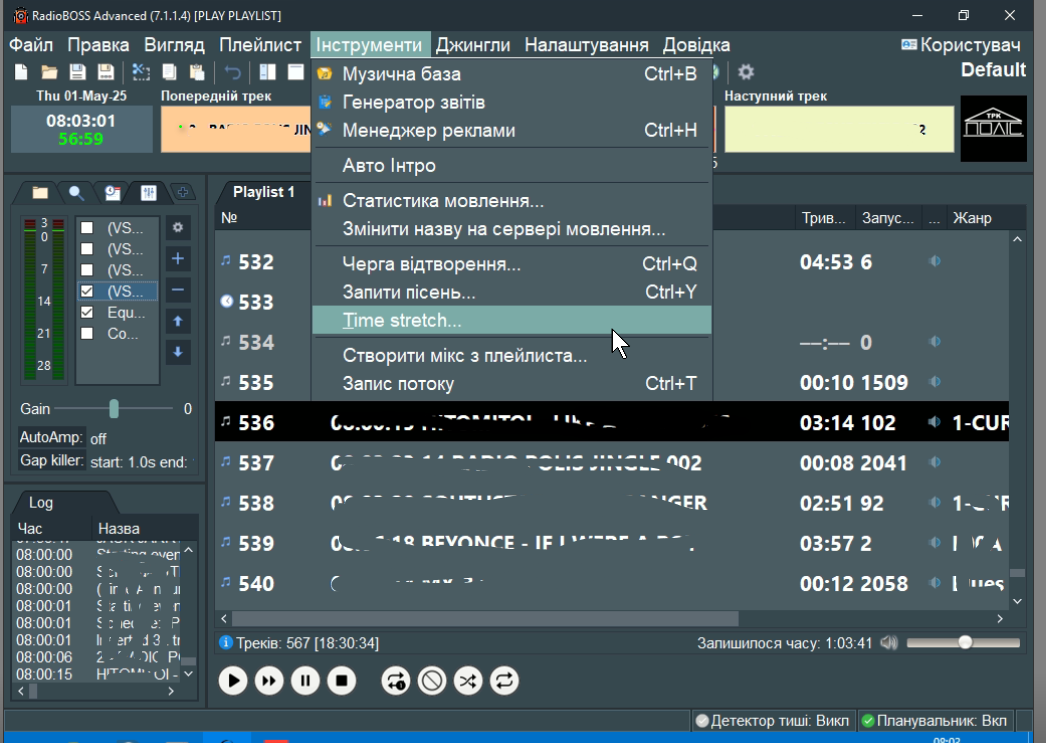
Task: Add a DSP plugin with the plus button
Action: point(177,259)
